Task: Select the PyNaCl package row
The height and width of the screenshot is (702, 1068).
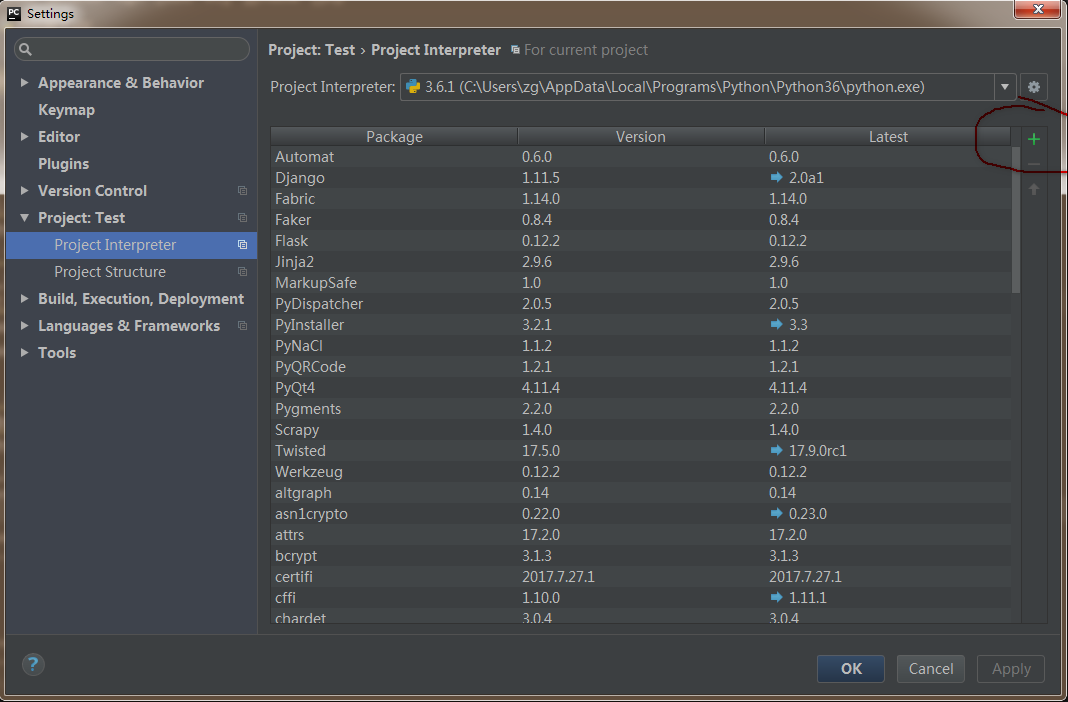Action: (x=641, y=346)
